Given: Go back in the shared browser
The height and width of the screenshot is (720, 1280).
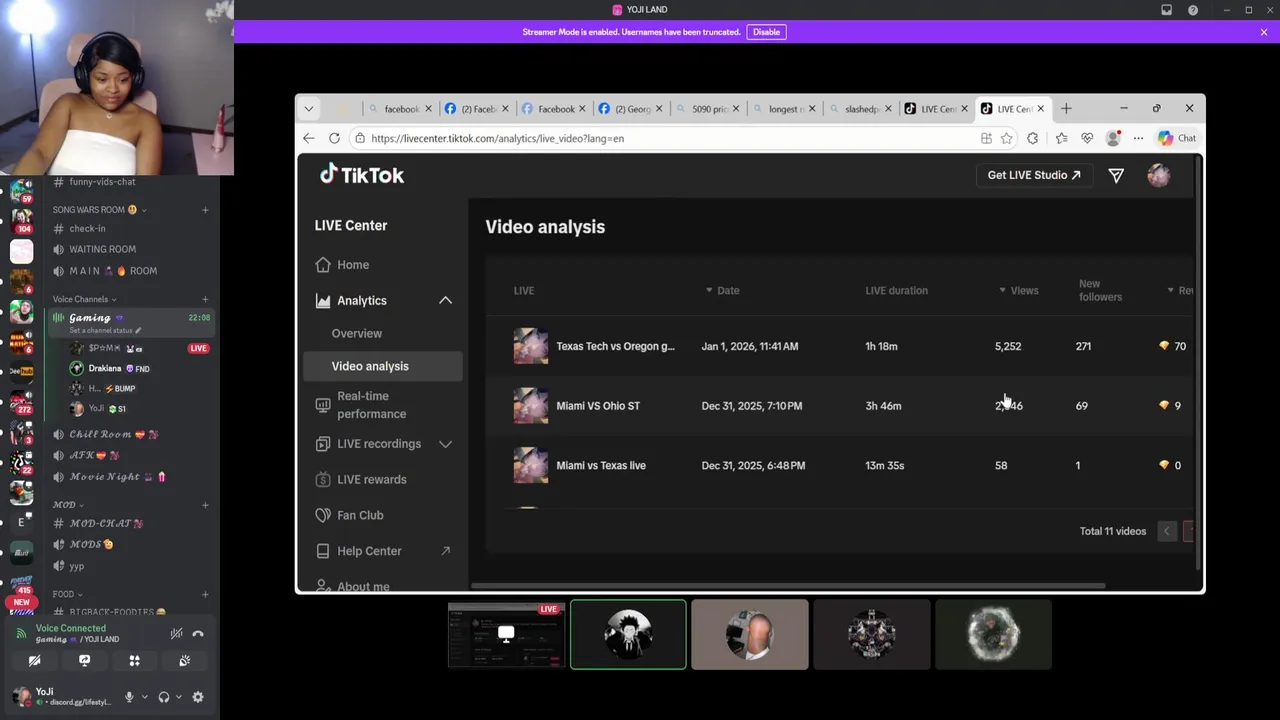Looking at the screenshot, I should [309, 138].
